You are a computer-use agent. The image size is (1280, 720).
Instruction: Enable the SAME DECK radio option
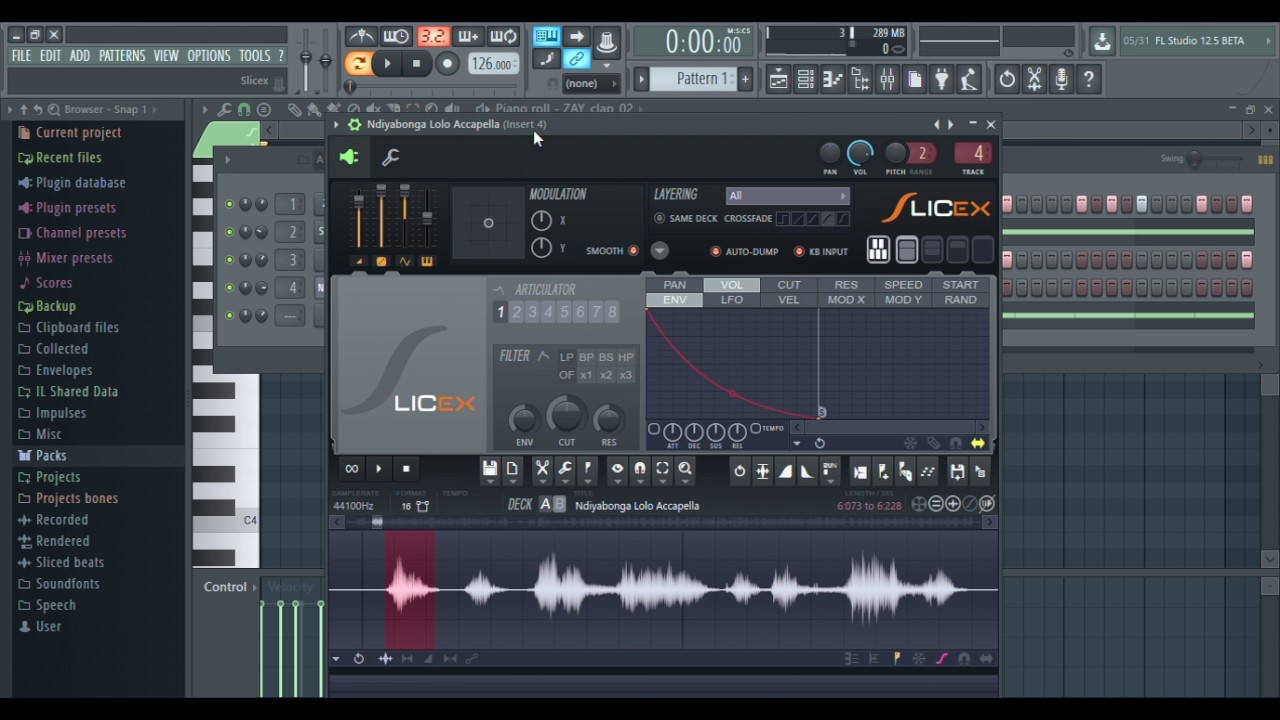(x=659, y=218)
